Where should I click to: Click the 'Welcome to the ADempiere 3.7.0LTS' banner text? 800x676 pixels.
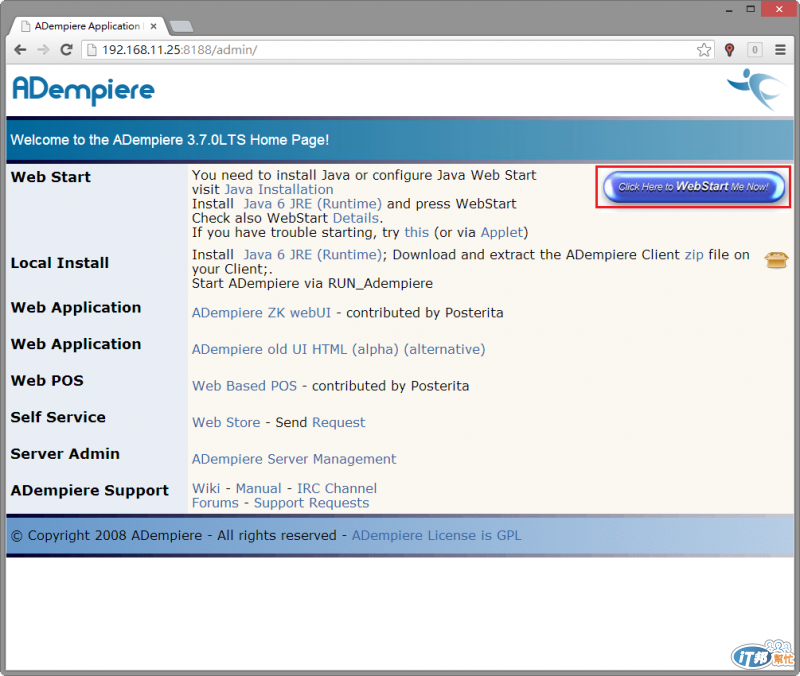click(170, 140)
